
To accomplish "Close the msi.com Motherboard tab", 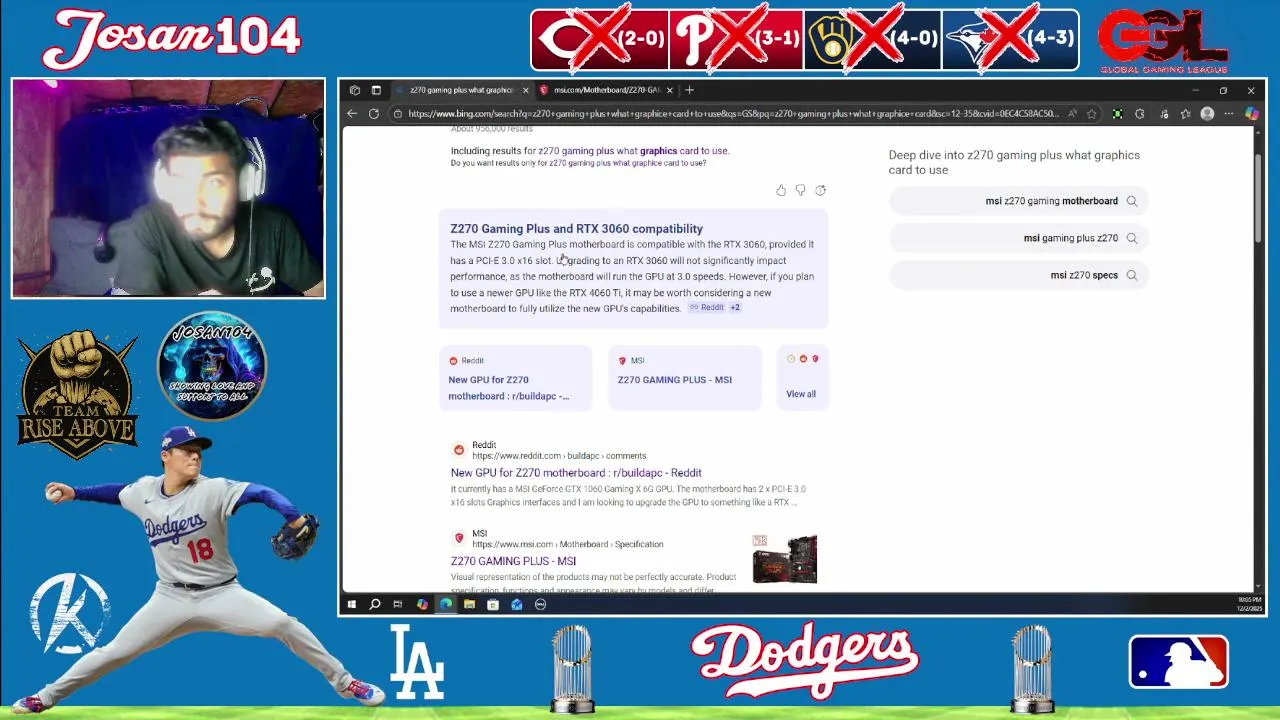I will coord(669,90).
